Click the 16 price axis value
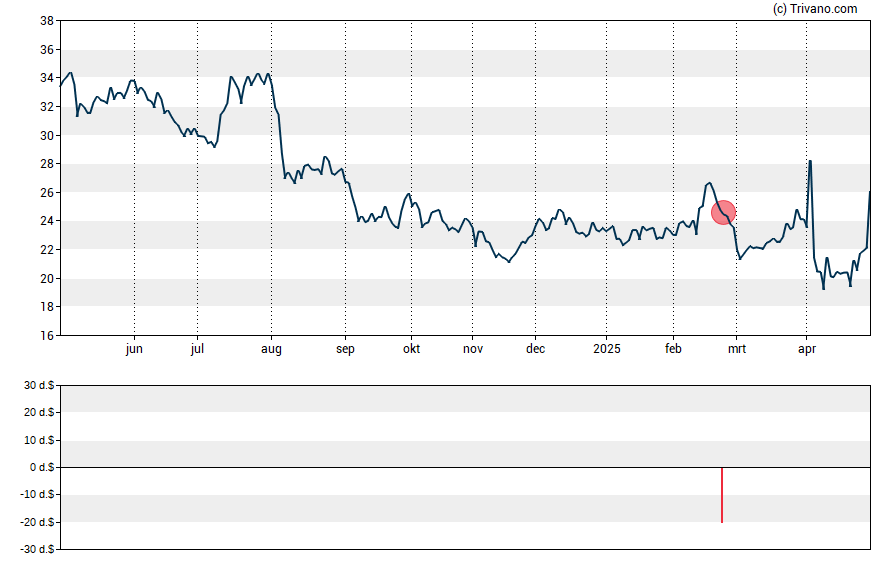This screenshot has height=565, width=888. tap(47, 336)
